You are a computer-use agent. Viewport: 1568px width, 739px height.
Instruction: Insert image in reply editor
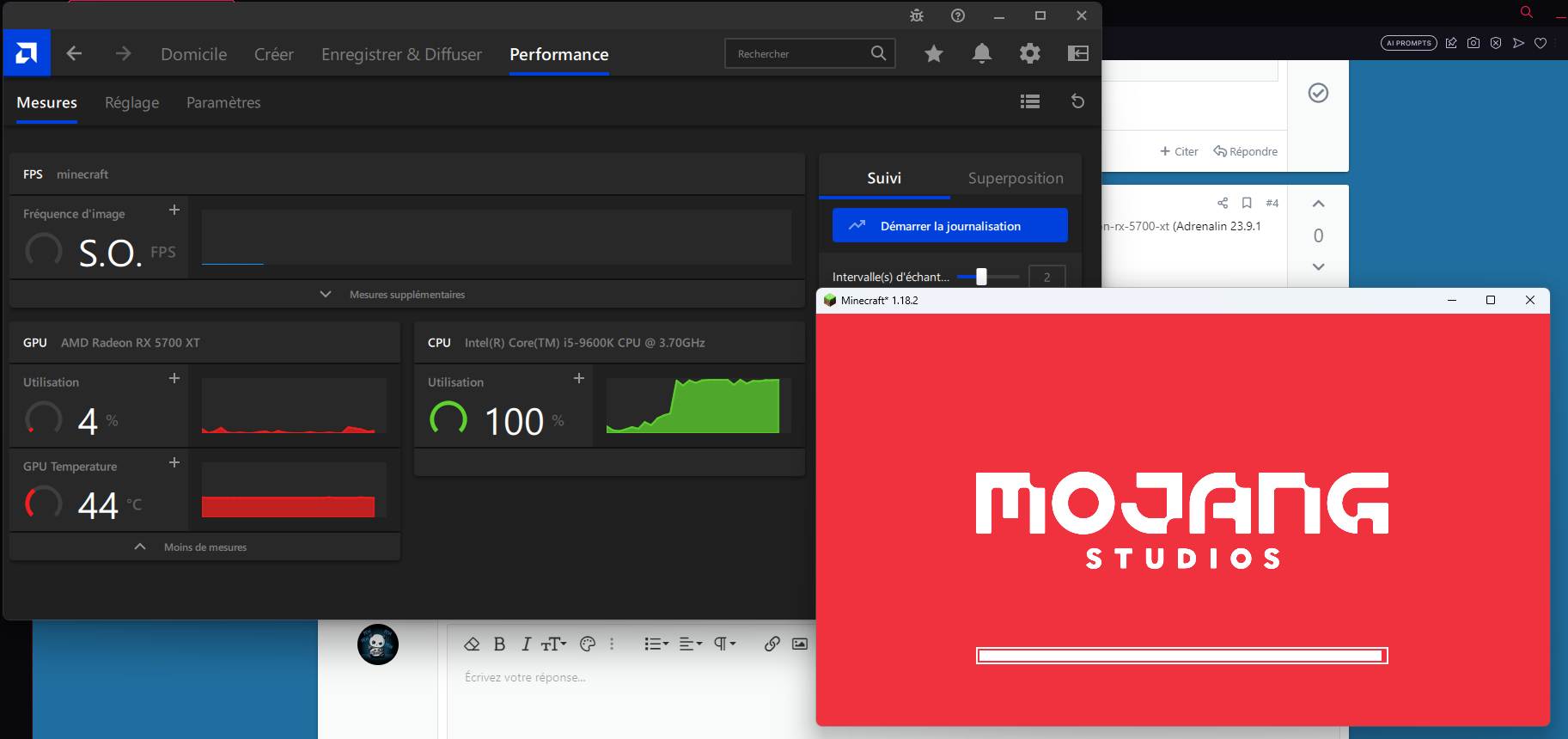pyautogui.click(x=800, y=644)
